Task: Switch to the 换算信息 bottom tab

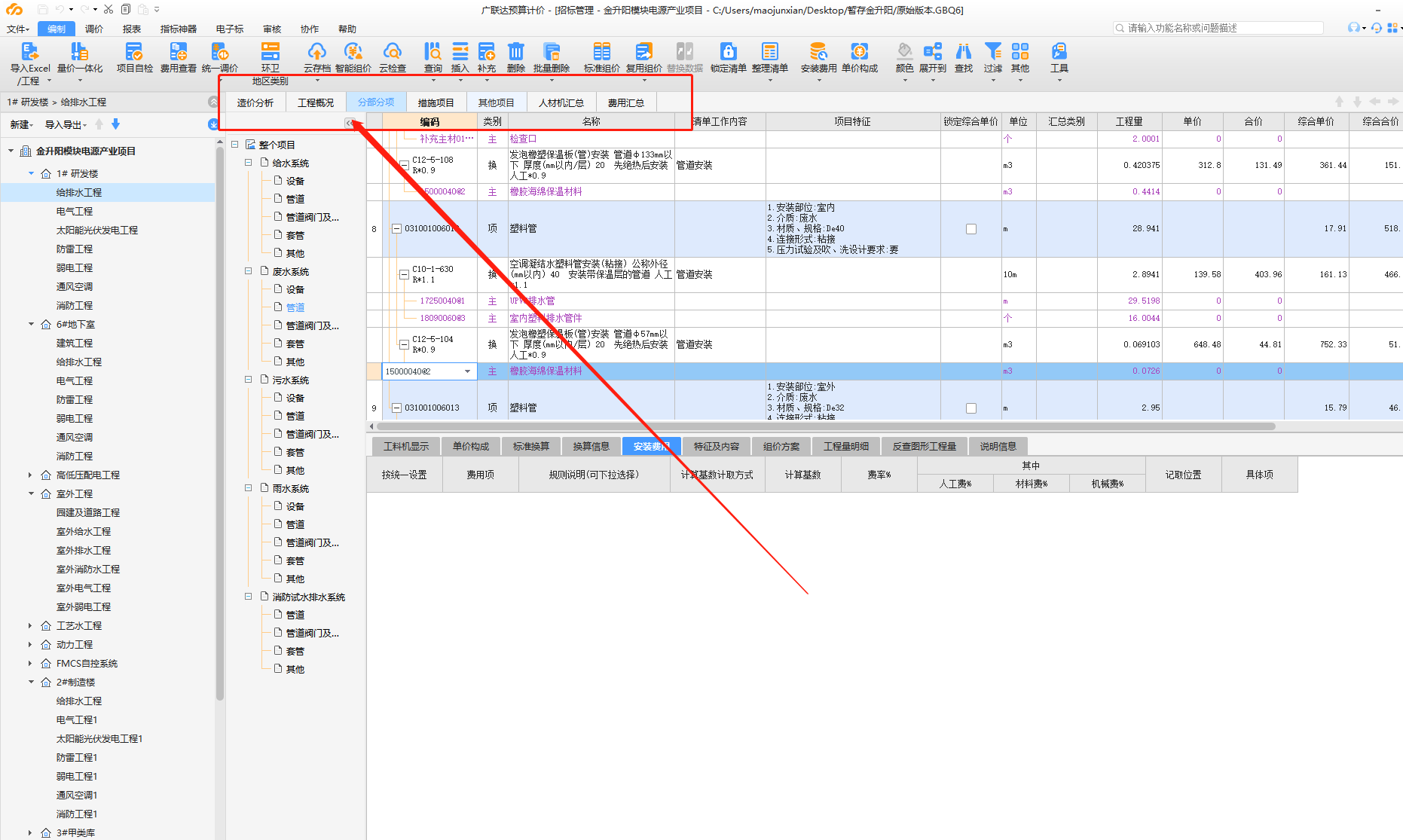Action: click(591, 446)
